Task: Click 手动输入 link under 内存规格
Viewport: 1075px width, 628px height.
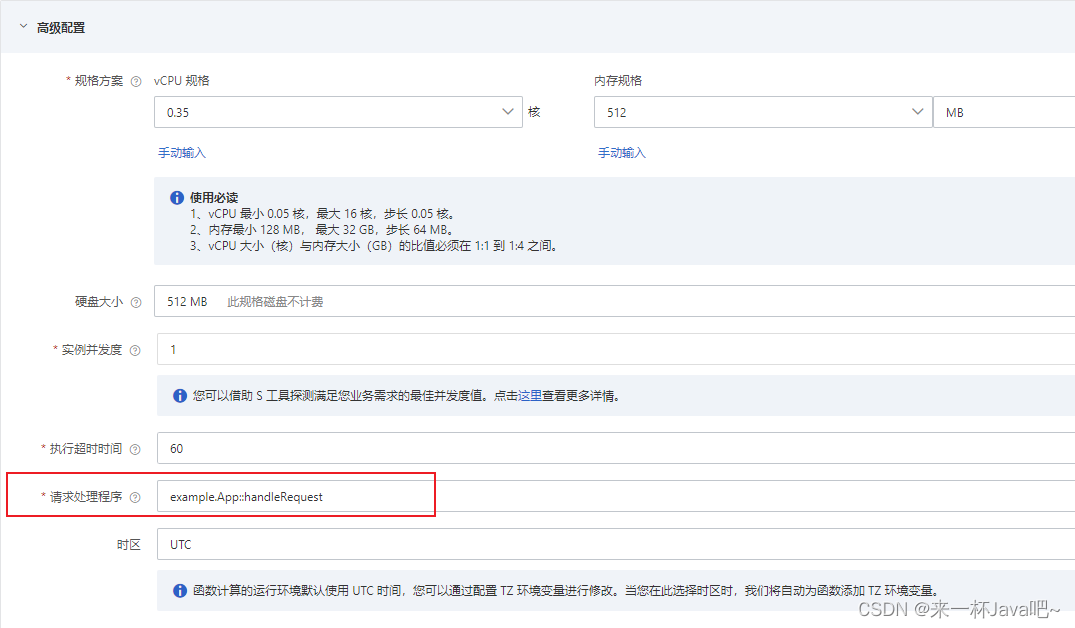Action: (622, 153)
